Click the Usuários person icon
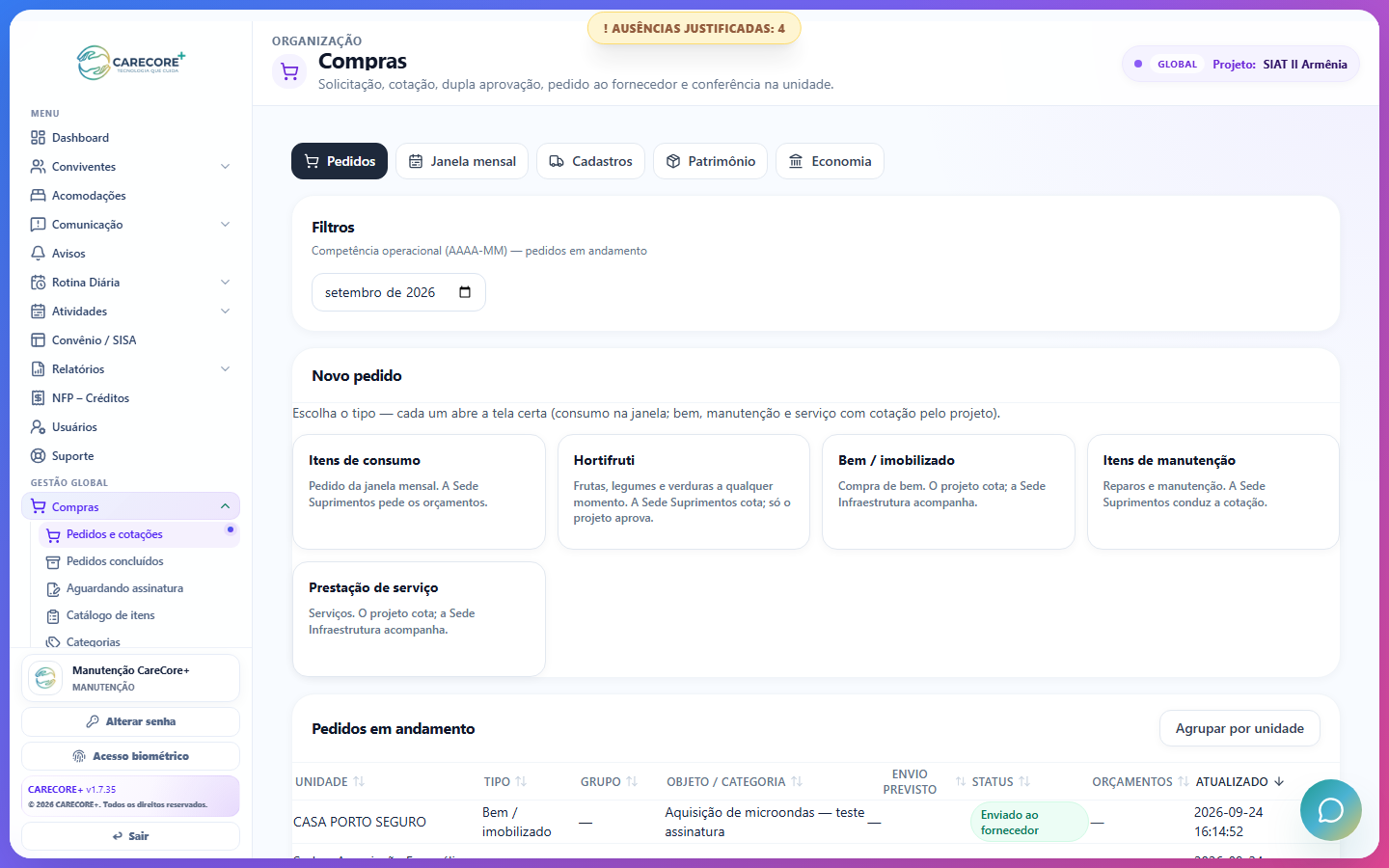This screenshot has height=868, width=1389. (x=38, y=427)
